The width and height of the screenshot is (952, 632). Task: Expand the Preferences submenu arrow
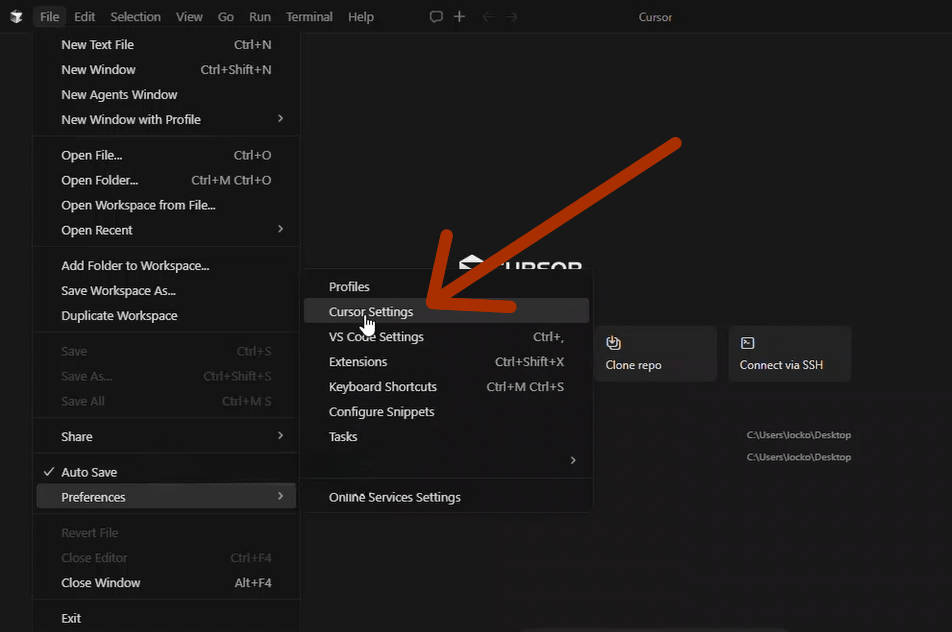point(280,496)
